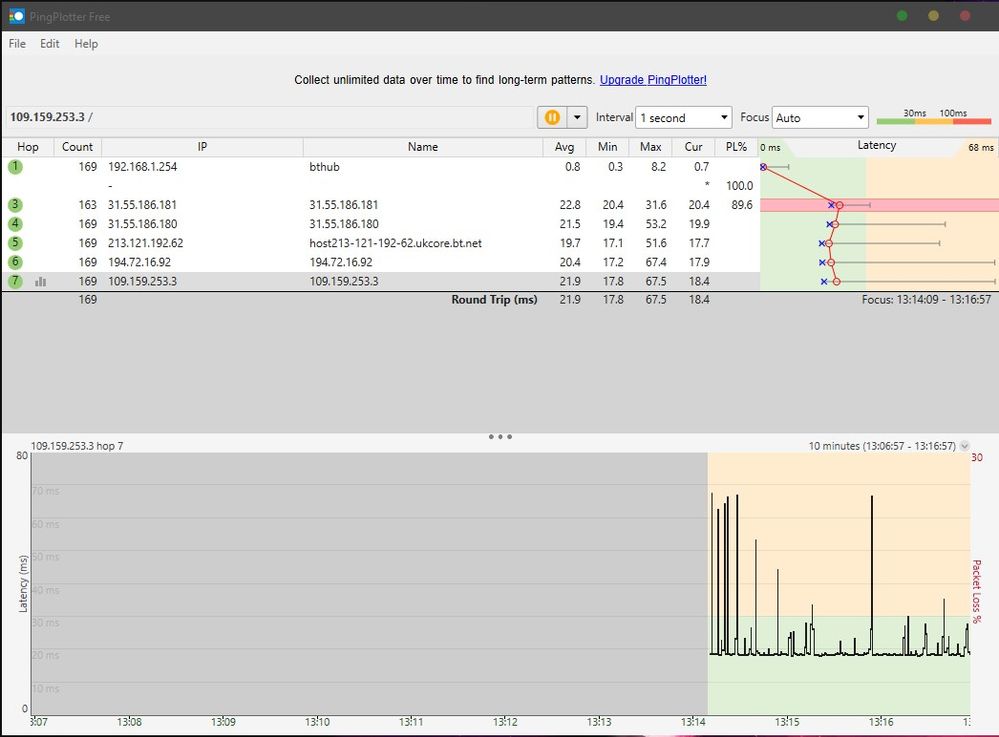Click the hop 7 green circle icon
This screenshot has height=737, width=999.
point(15,282)
